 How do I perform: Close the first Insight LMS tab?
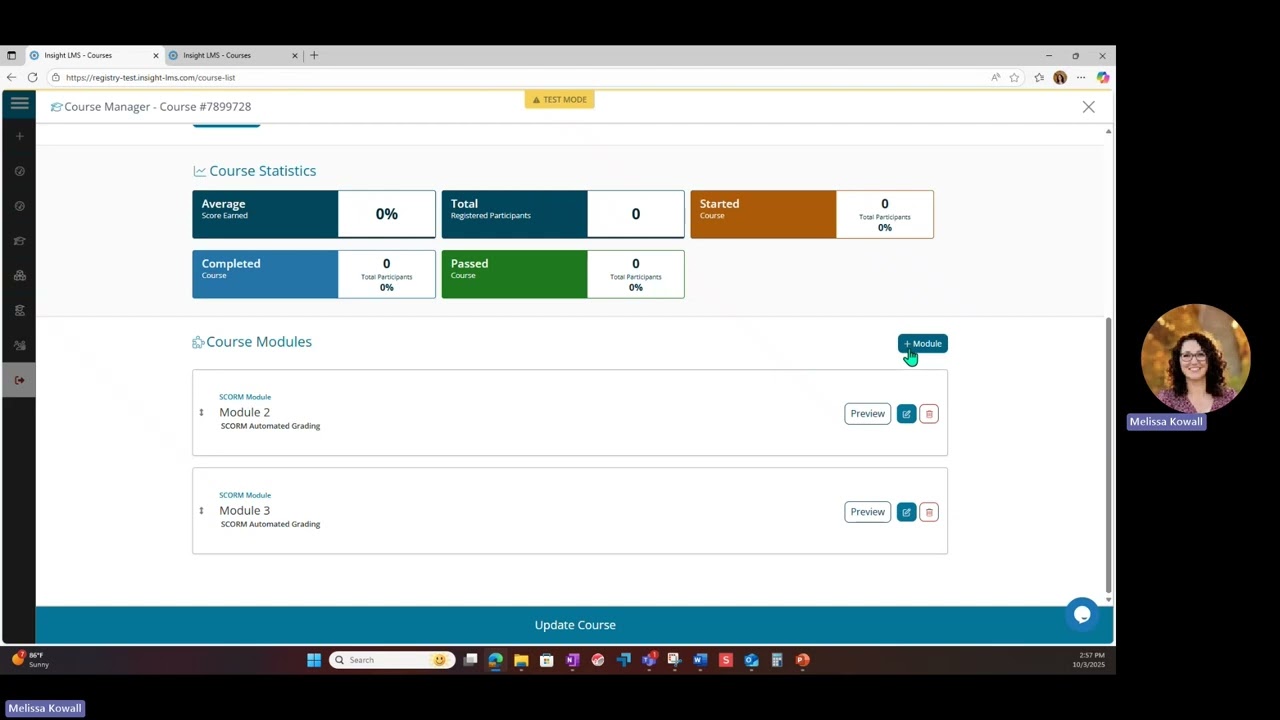pos(155,56)
